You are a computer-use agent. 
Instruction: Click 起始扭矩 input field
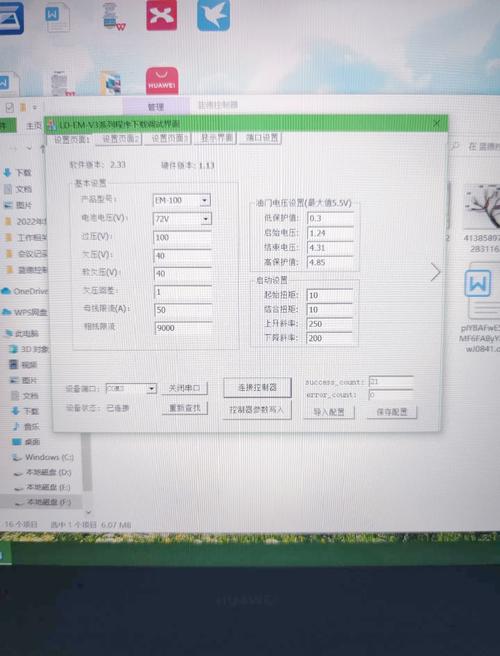tap(330, 295)
